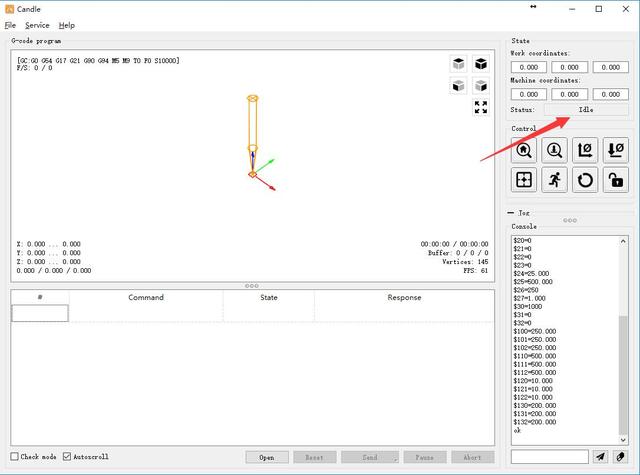Clear console with the eraser button
This screenshot has width=640, height=475.
tap(620, 457)
